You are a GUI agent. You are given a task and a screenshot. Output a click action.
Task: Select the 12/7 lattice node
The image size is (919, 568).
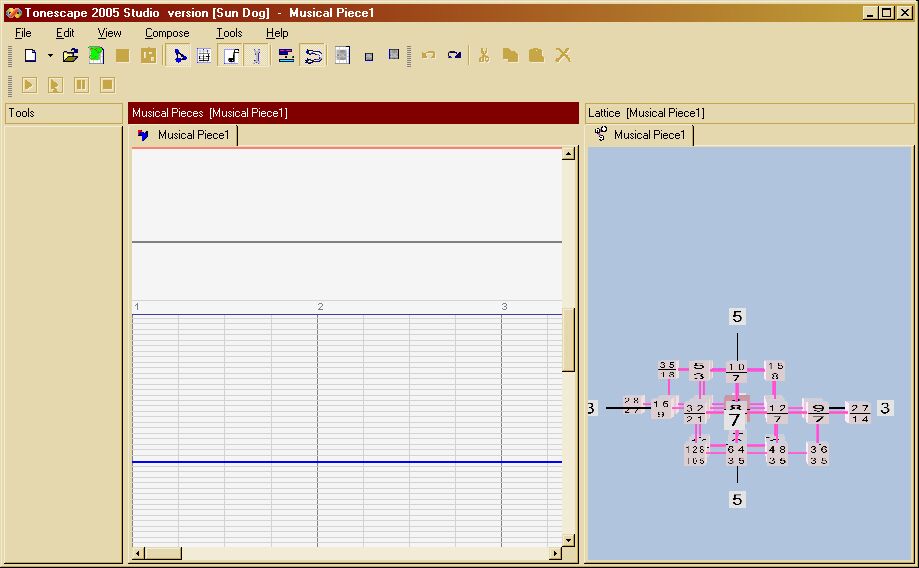(x=777, y=412)
